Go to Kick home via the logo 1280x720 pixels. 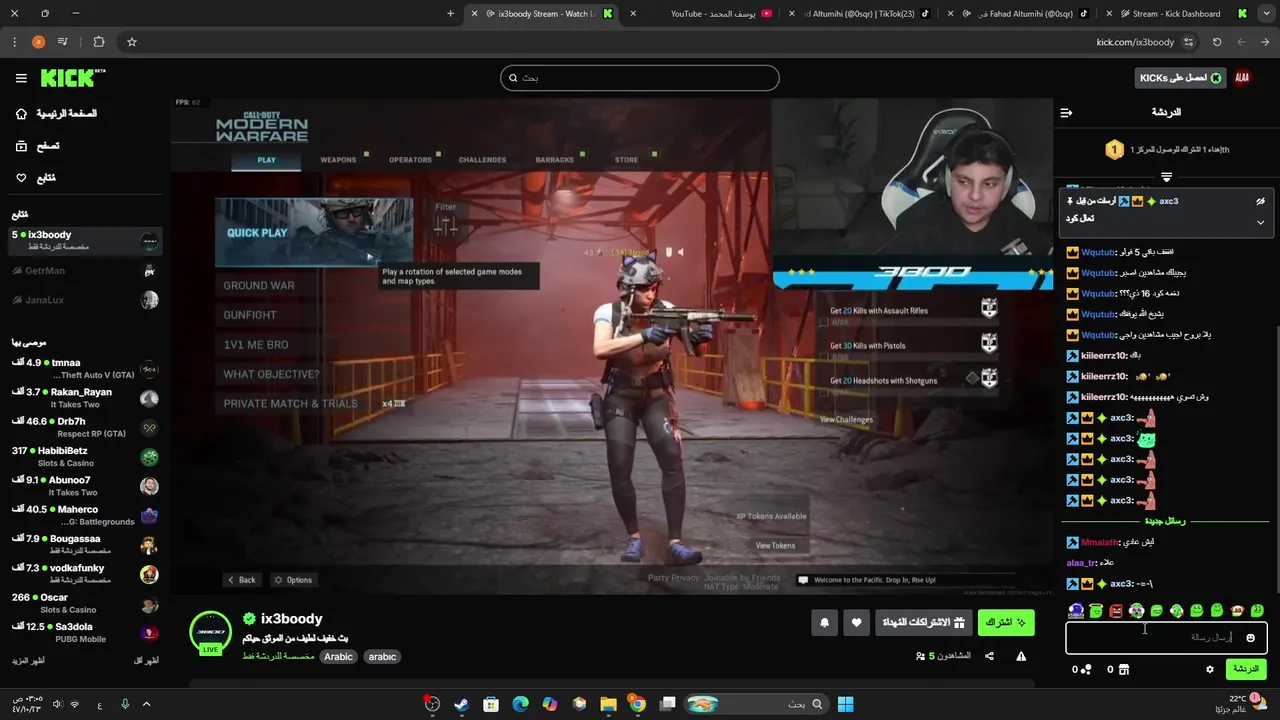click(x=73, y=78)
